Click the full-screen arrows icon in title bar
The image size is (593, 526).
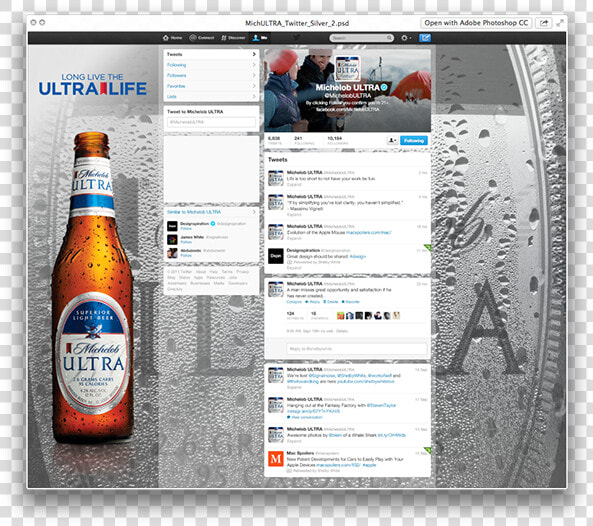pos(560,23)
